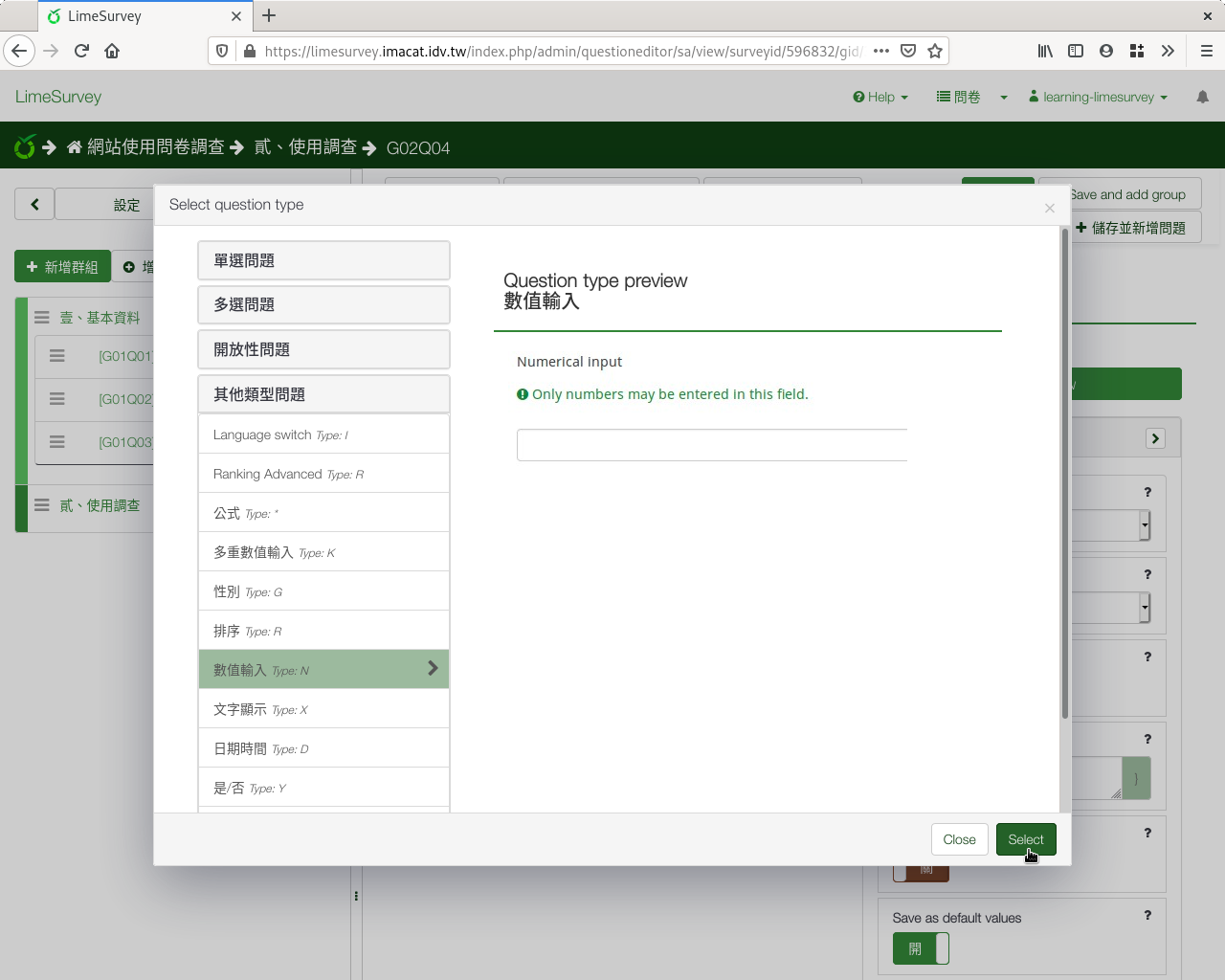Collapse 其他類型問題 category
This screenshot has height=980, width=1225.
[323, 394]
